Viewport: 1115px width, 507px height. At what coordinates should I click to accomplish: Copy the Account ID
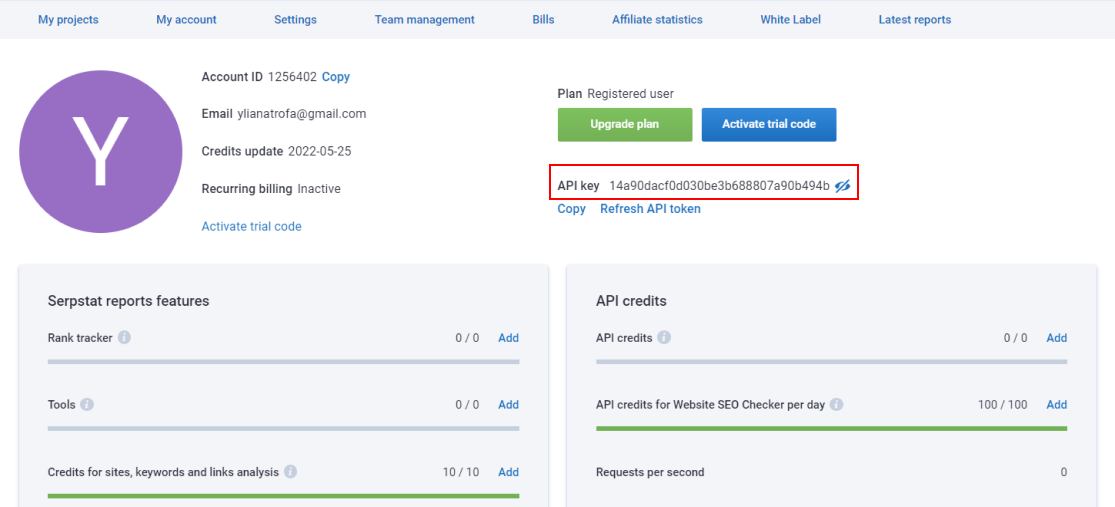click(x=336, y=77)
